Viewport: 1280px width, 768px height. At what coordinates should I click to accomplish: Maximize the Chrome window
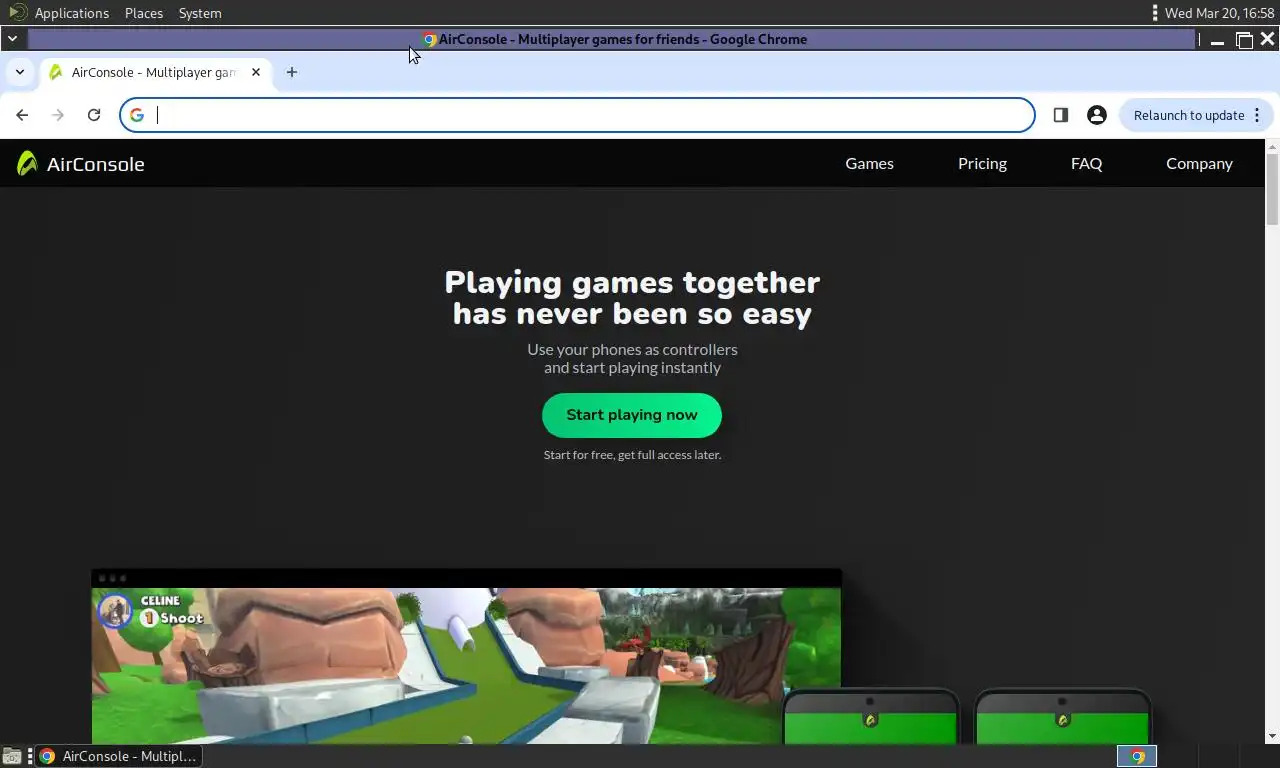point(1244,40)
